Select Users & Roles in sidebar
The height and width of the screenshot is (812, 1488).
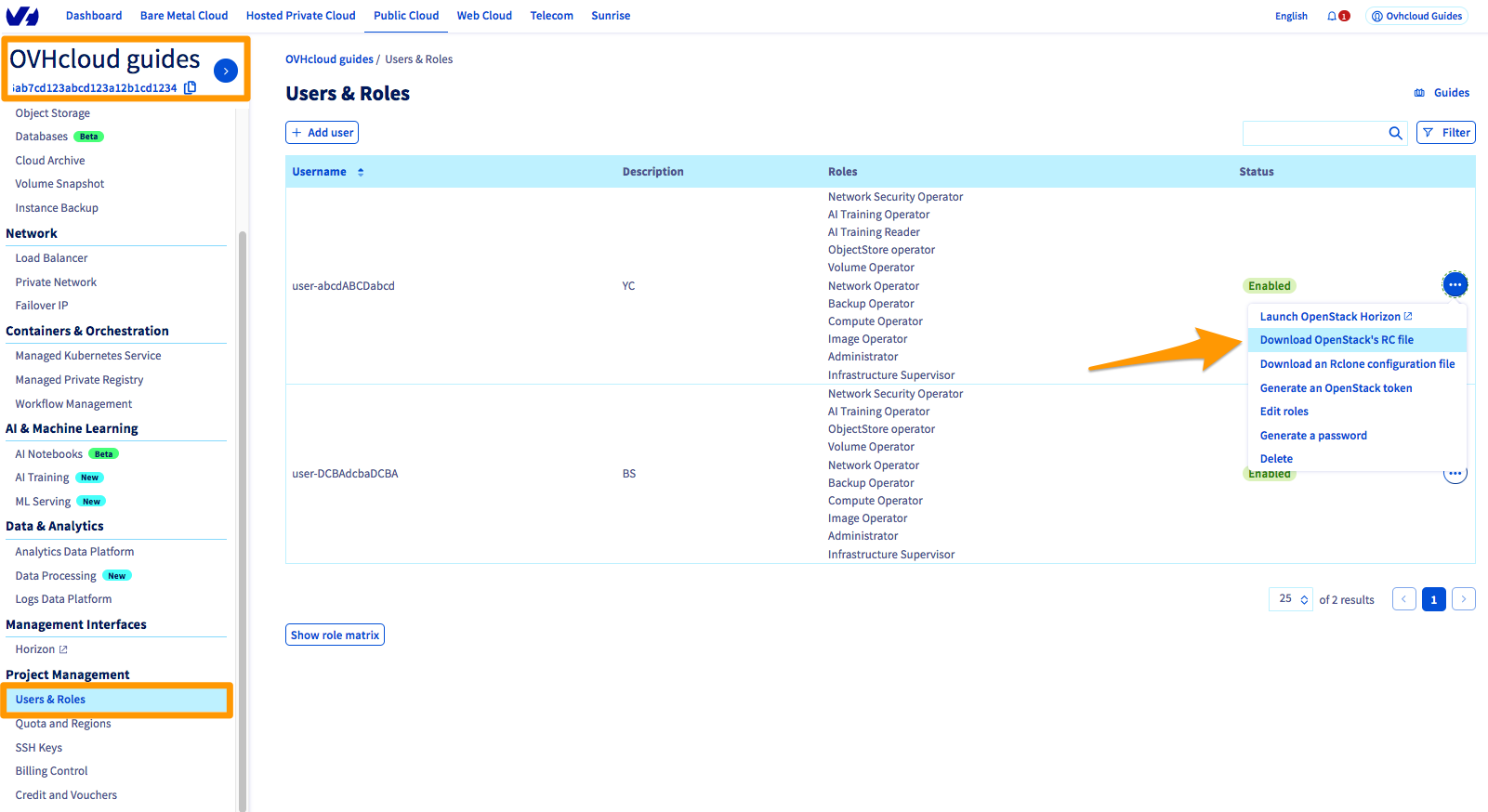click(x=116, y=700)
